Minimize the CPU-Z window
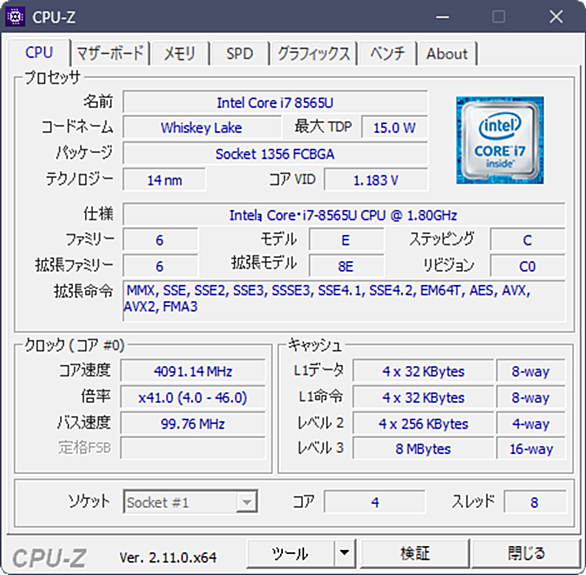This screenshot has height=575, width=586. point(442,17)
